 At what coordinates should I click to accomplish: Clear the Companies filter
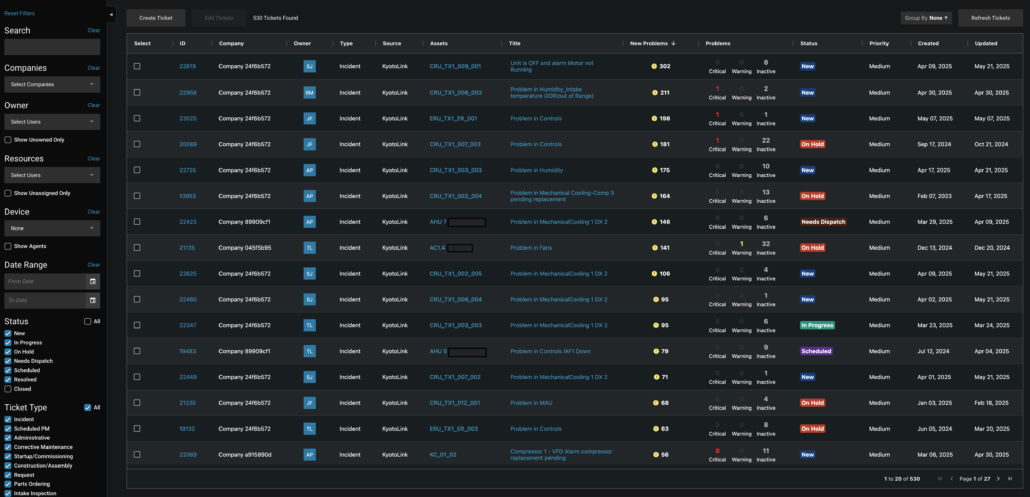pyautogui.click(x=94, y=68)
